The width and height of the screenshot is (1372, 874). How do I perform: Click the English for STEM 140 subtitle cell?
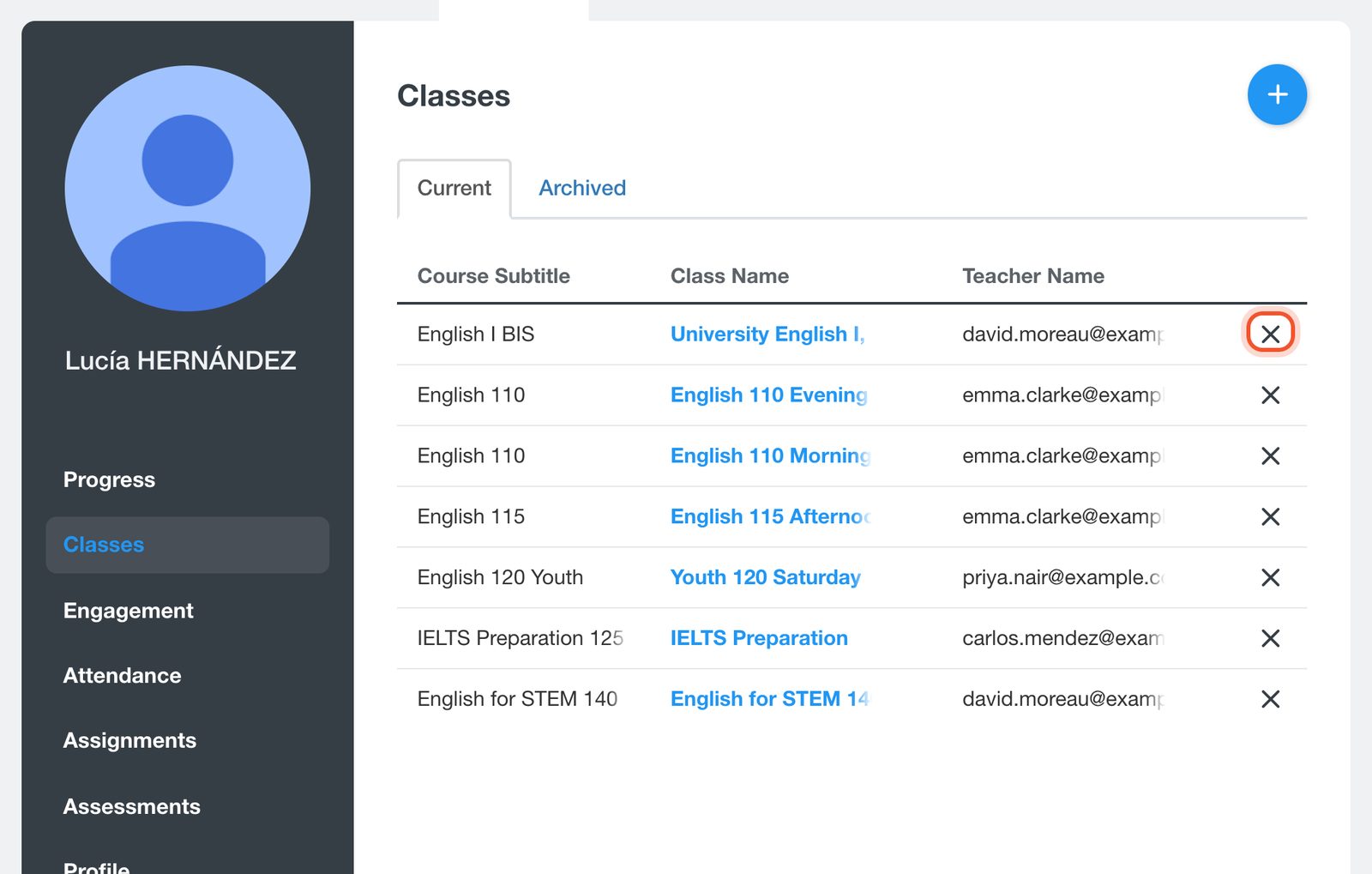(x=517, y=699)
